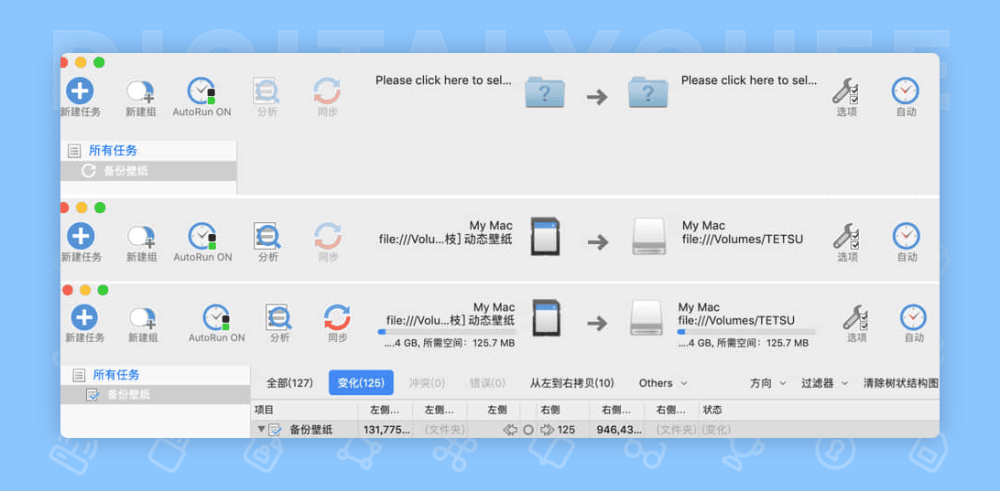
Task: Switch to 全部(127) tab
Action: pos(290,383)
